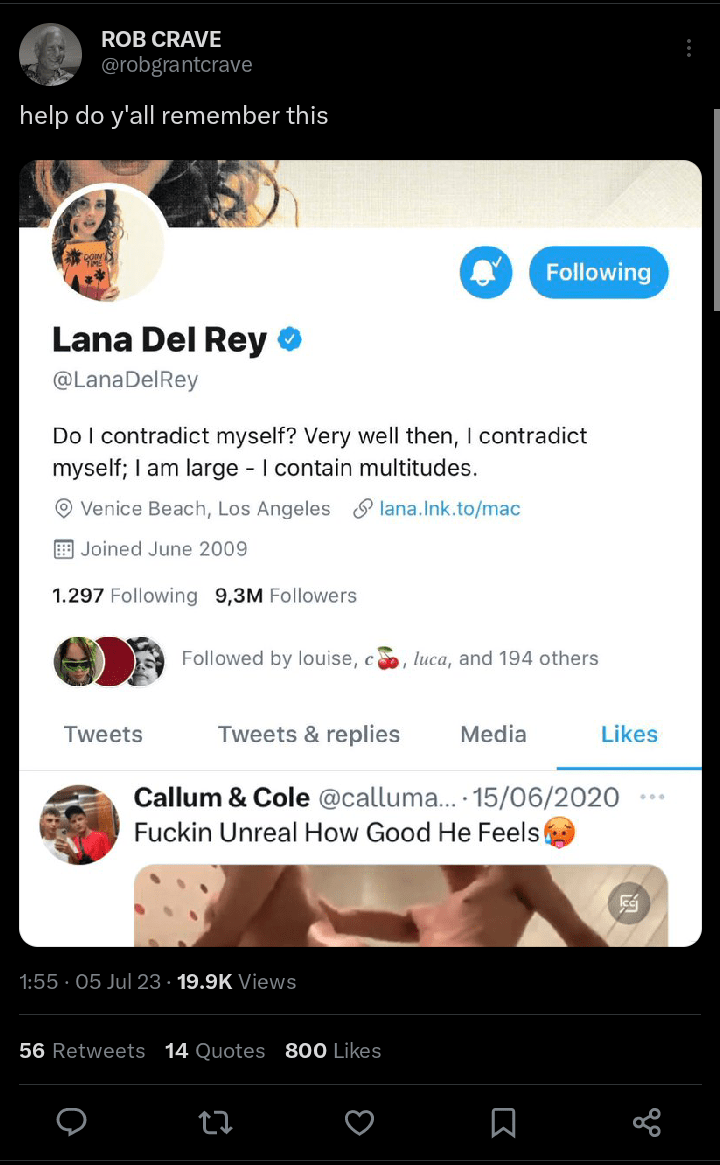The image size is (720, 1165).
Task: View the 14 Quotes list
Action: [x=215, y=1051]
